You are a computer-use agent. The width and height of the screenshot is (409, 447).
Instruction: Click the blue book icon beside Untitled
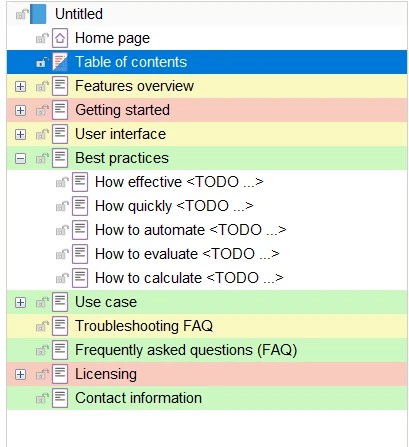[x=38, y=14]
